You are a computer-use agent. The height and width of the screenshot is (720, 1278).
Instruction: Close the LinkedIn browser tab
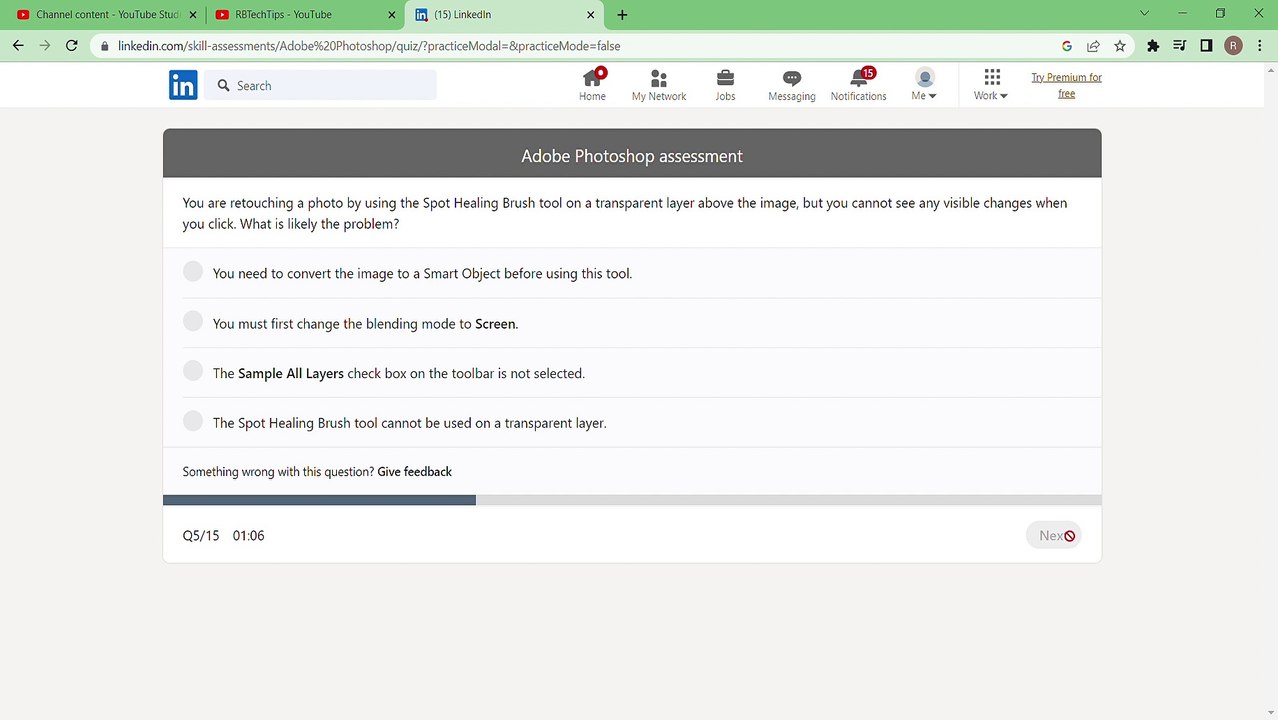pos(591,15)
